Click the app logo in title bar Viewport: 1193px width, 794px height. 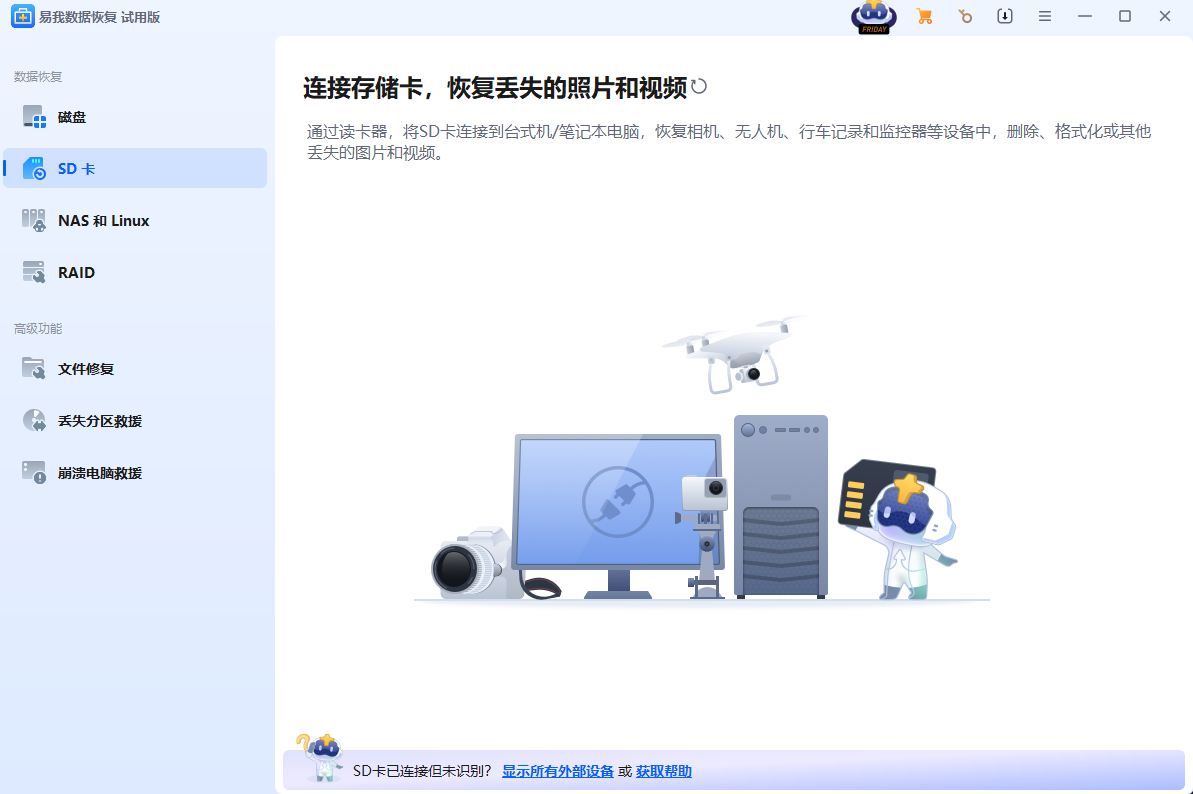coord(22,16)
